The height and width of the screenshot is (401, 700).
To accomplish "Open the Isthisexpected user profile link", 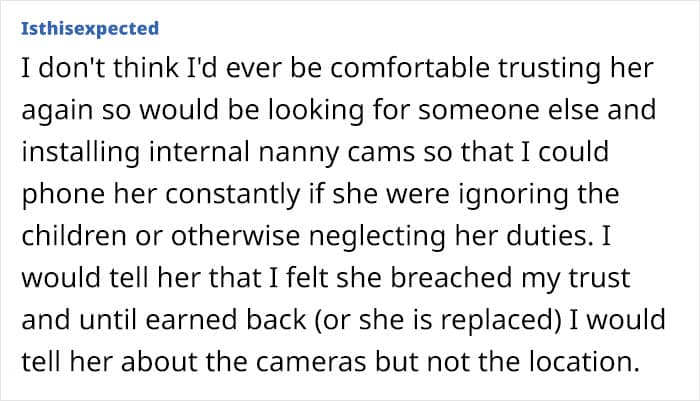I will (x=90, y=29).
